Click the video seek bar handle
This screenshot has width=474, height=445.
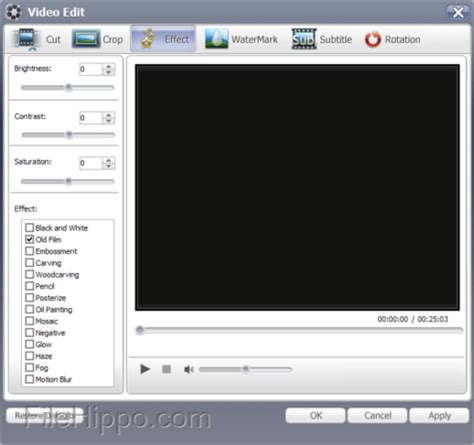[140, 330]
